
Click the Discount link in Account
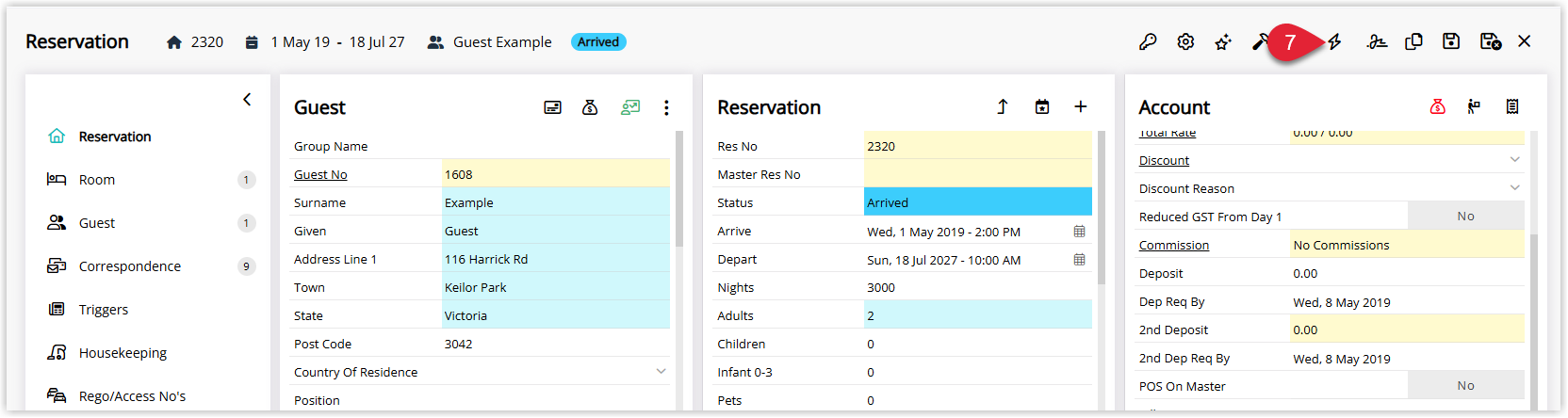1164,161
